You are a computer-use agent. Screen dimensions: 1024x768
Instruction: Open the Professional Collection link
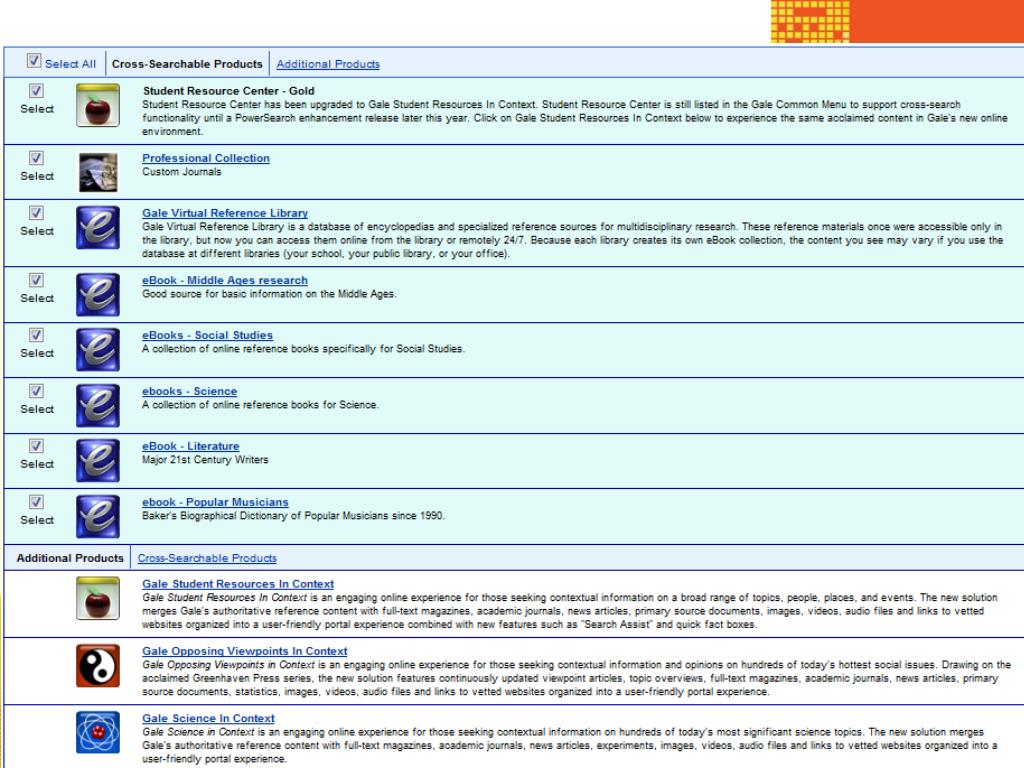coord(206,158)
